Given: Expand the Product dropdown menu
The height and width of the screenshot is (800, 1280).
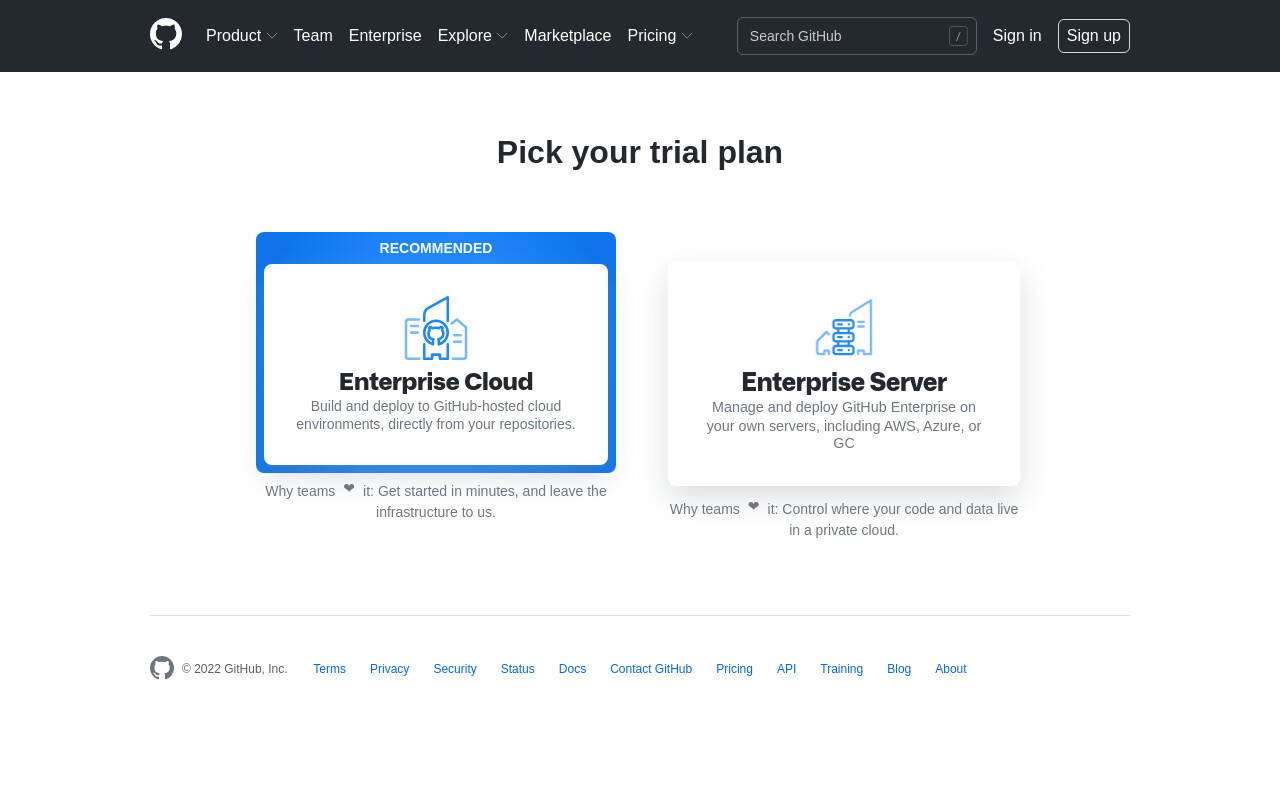Looking at the screenshot, I should [x=241, y=36].
